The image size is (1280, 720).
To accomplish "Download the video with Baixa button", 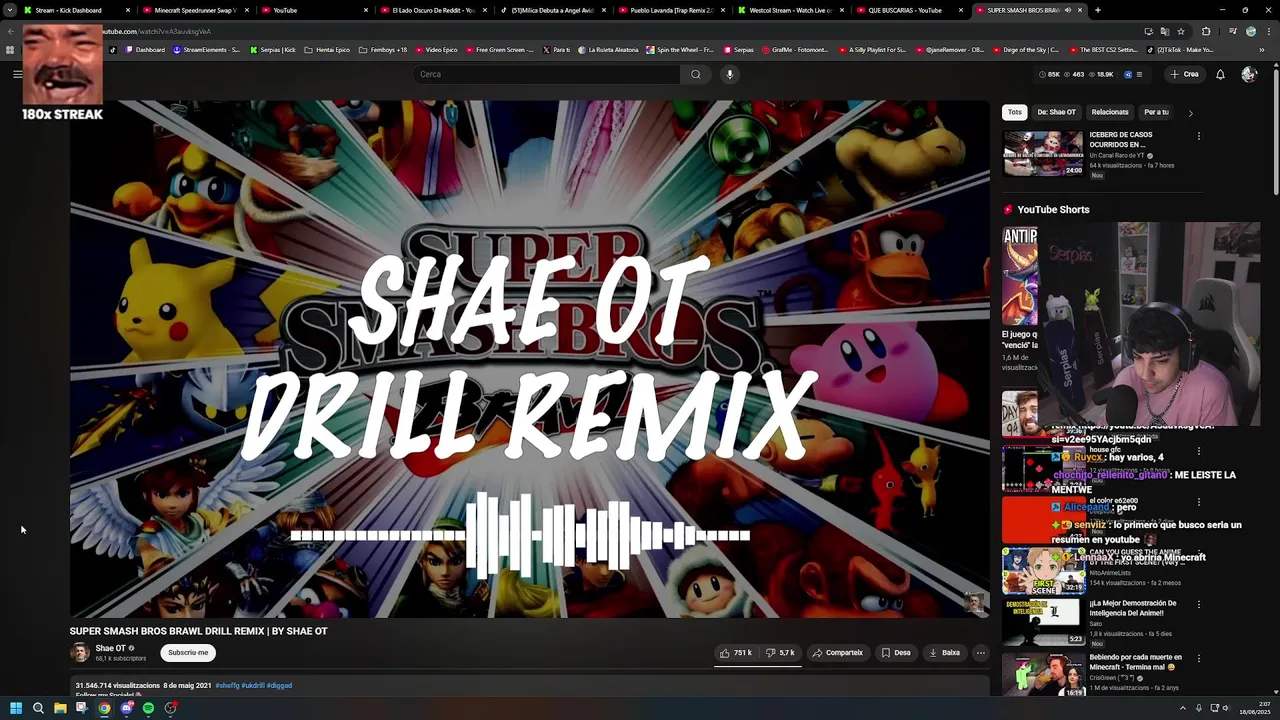I will [x=945, y=653].
